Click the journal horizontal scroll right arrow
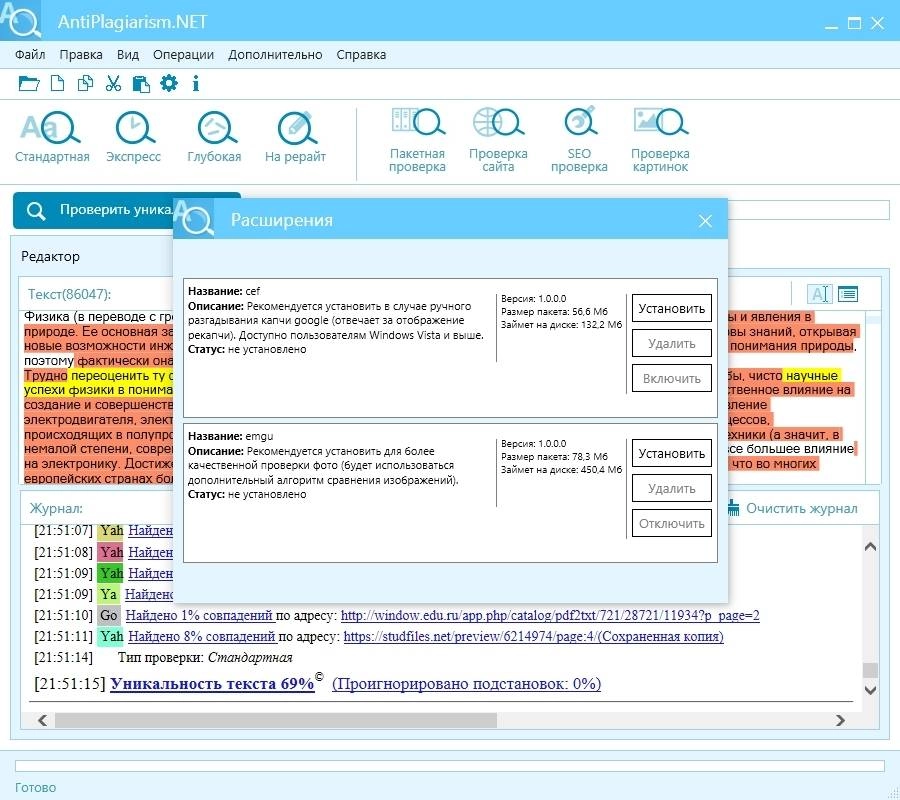 [841, 720]
